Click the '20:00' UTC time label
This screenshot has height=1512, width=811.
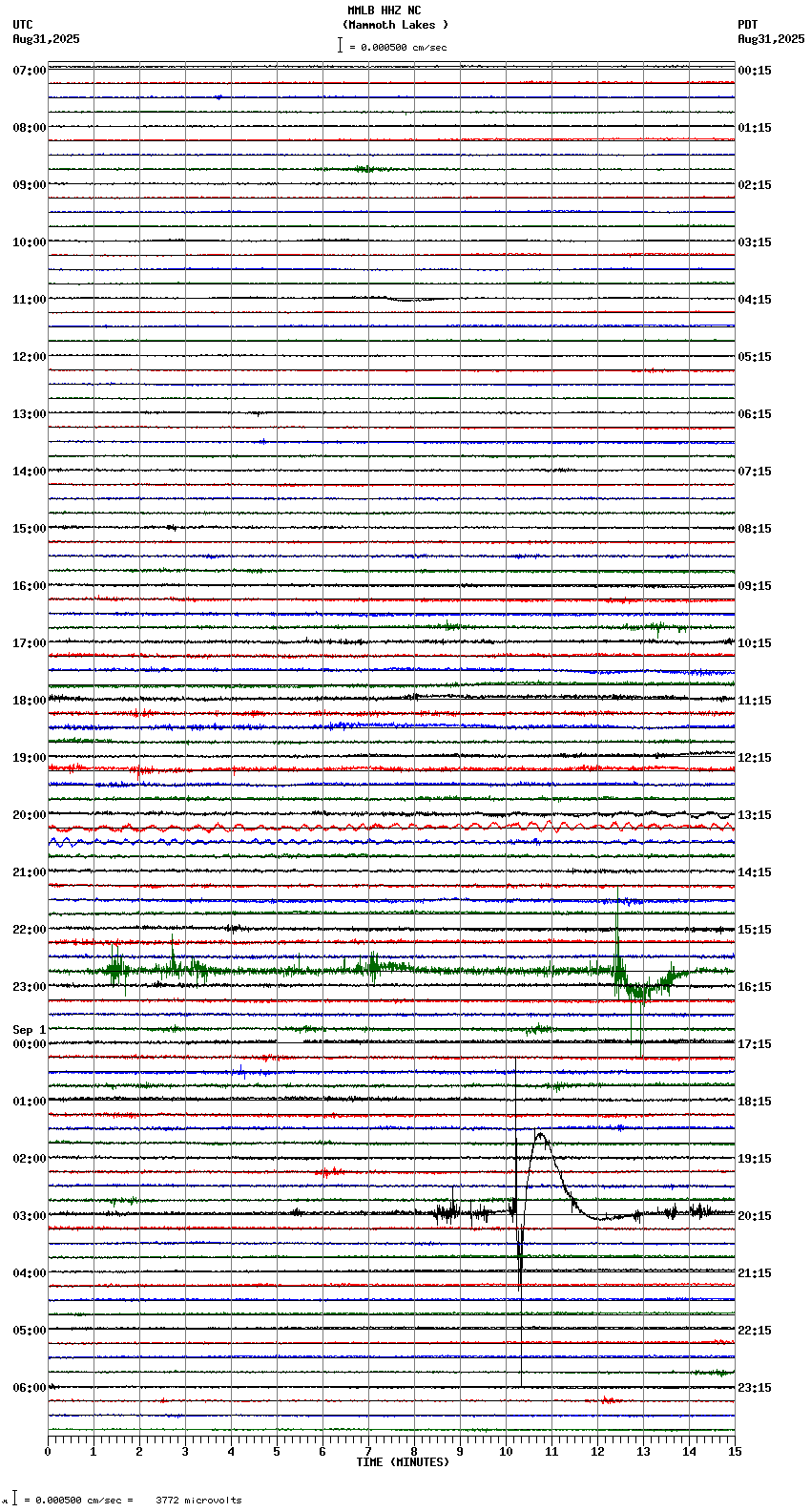click(x=30, y=815)
